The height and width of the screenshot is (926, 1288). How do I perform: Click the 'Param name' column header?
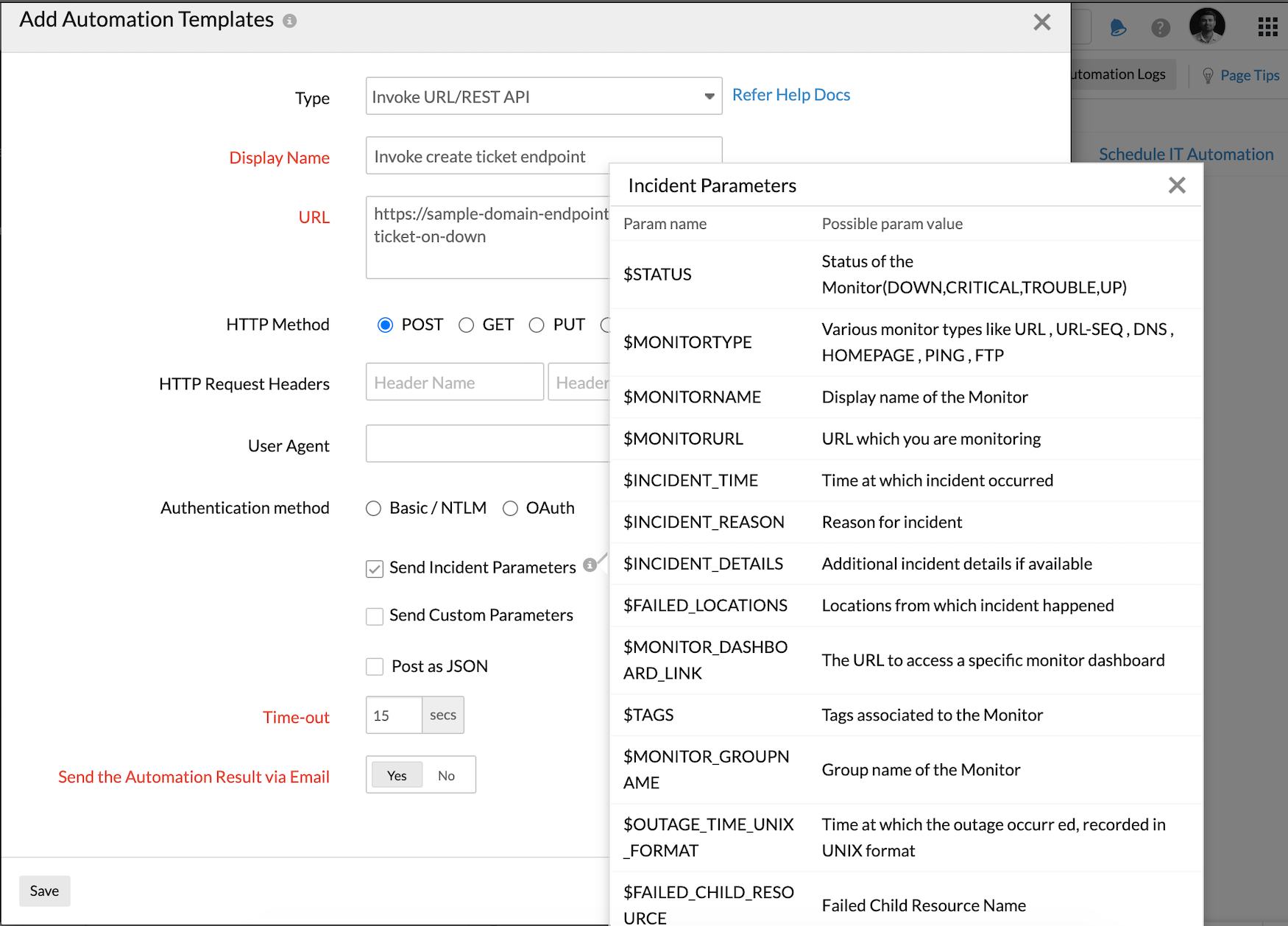(x=665, y=224)
